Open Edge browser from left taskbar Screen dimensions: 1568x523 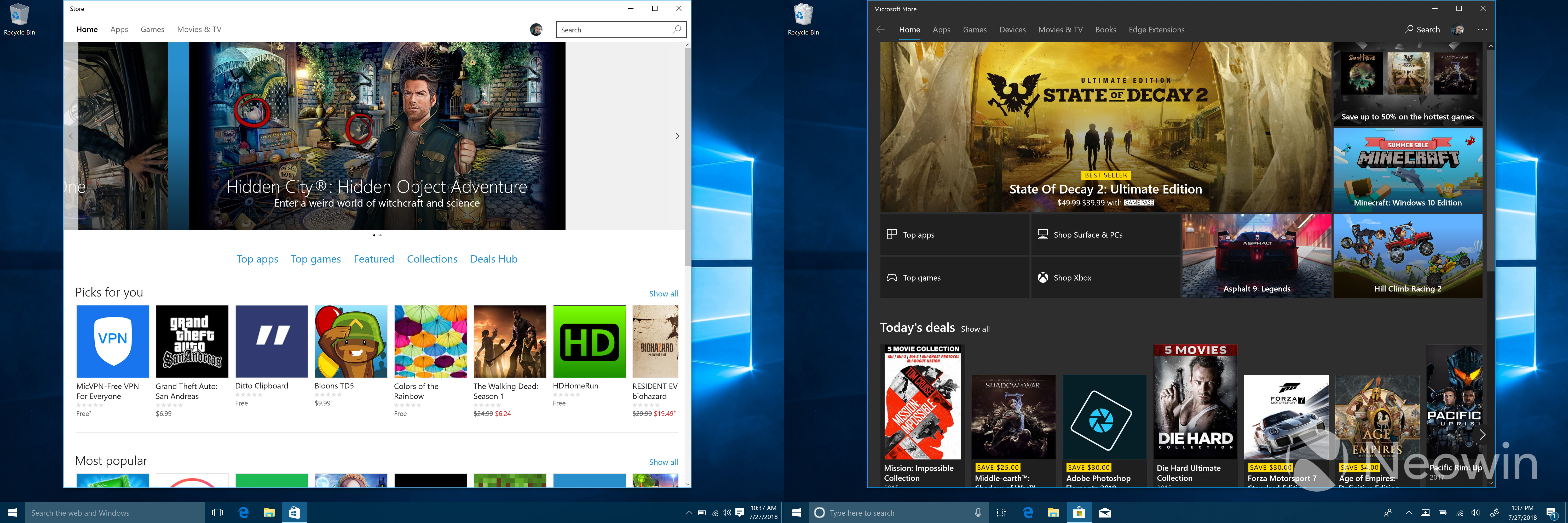(x=244, y=513)
